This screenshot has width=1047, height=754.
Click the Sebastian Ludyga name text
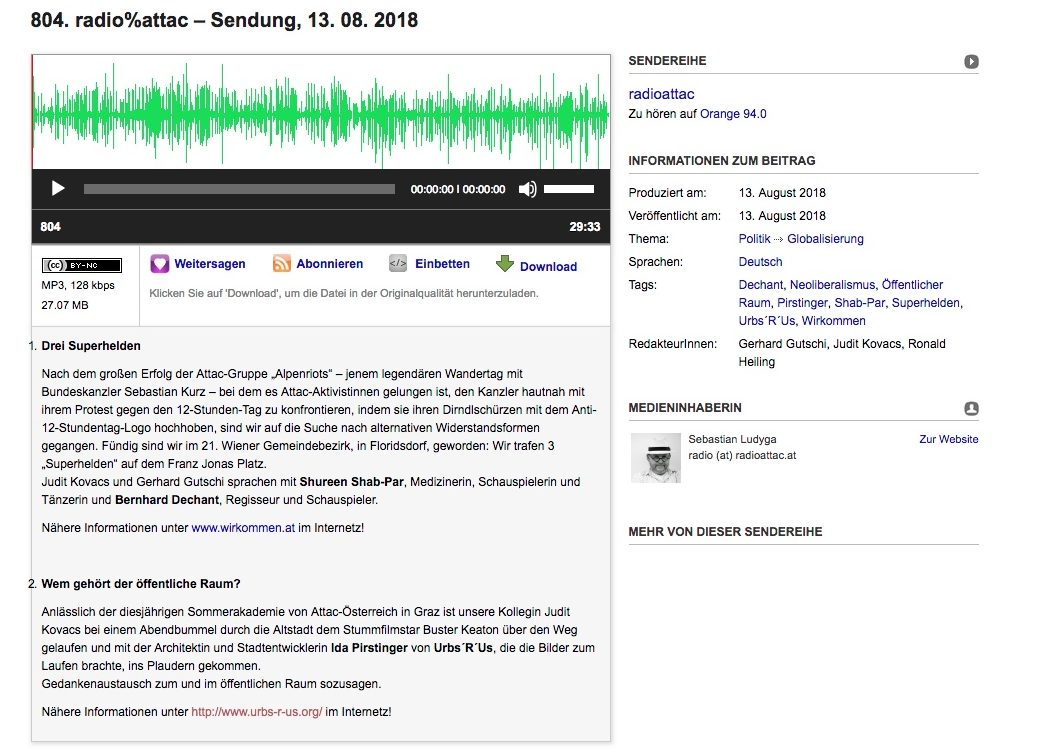(x=732, y=439)
